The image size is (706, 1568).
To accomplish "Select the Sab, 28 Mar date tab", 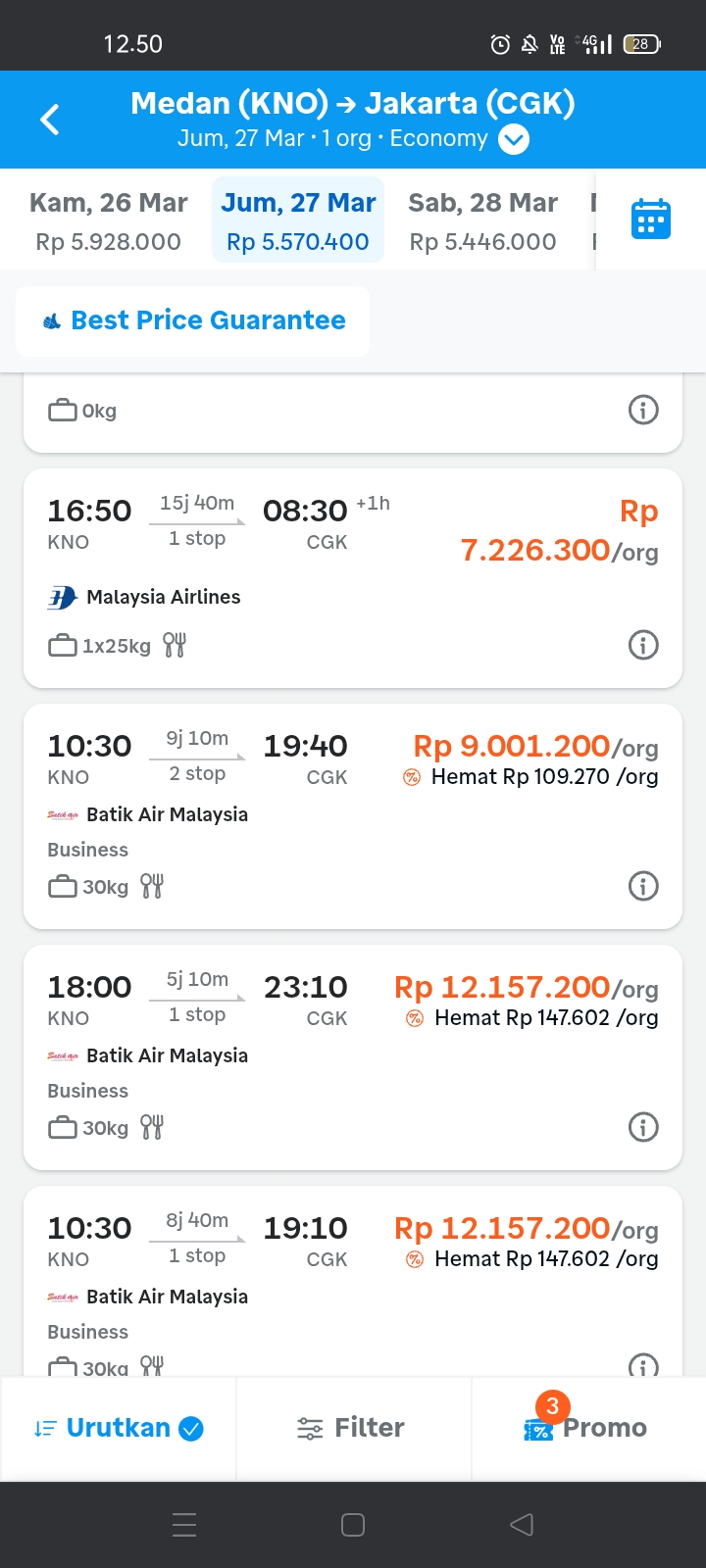I will coord(482,221).
